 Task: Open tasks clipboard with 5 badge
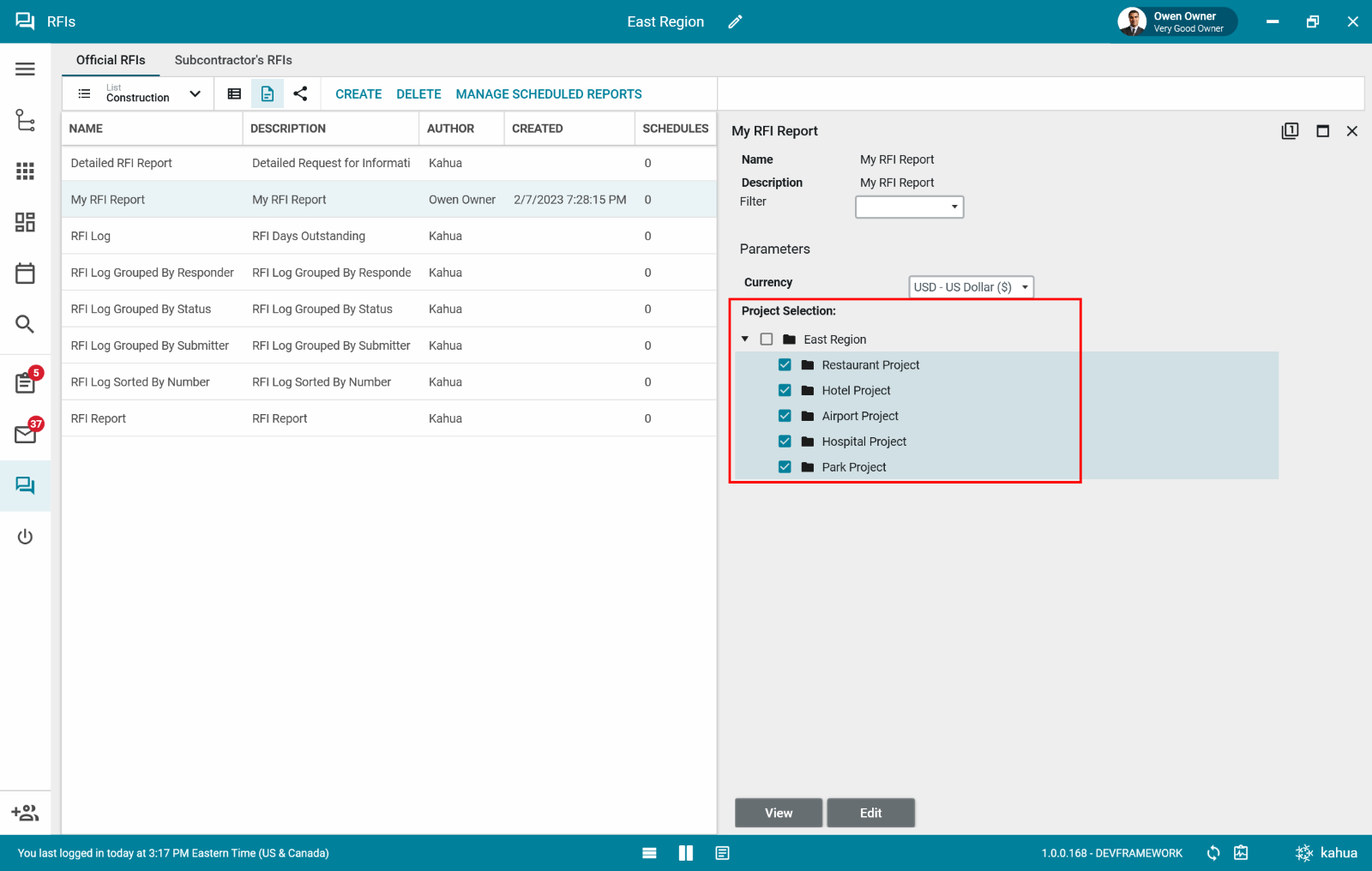[25, 382]
